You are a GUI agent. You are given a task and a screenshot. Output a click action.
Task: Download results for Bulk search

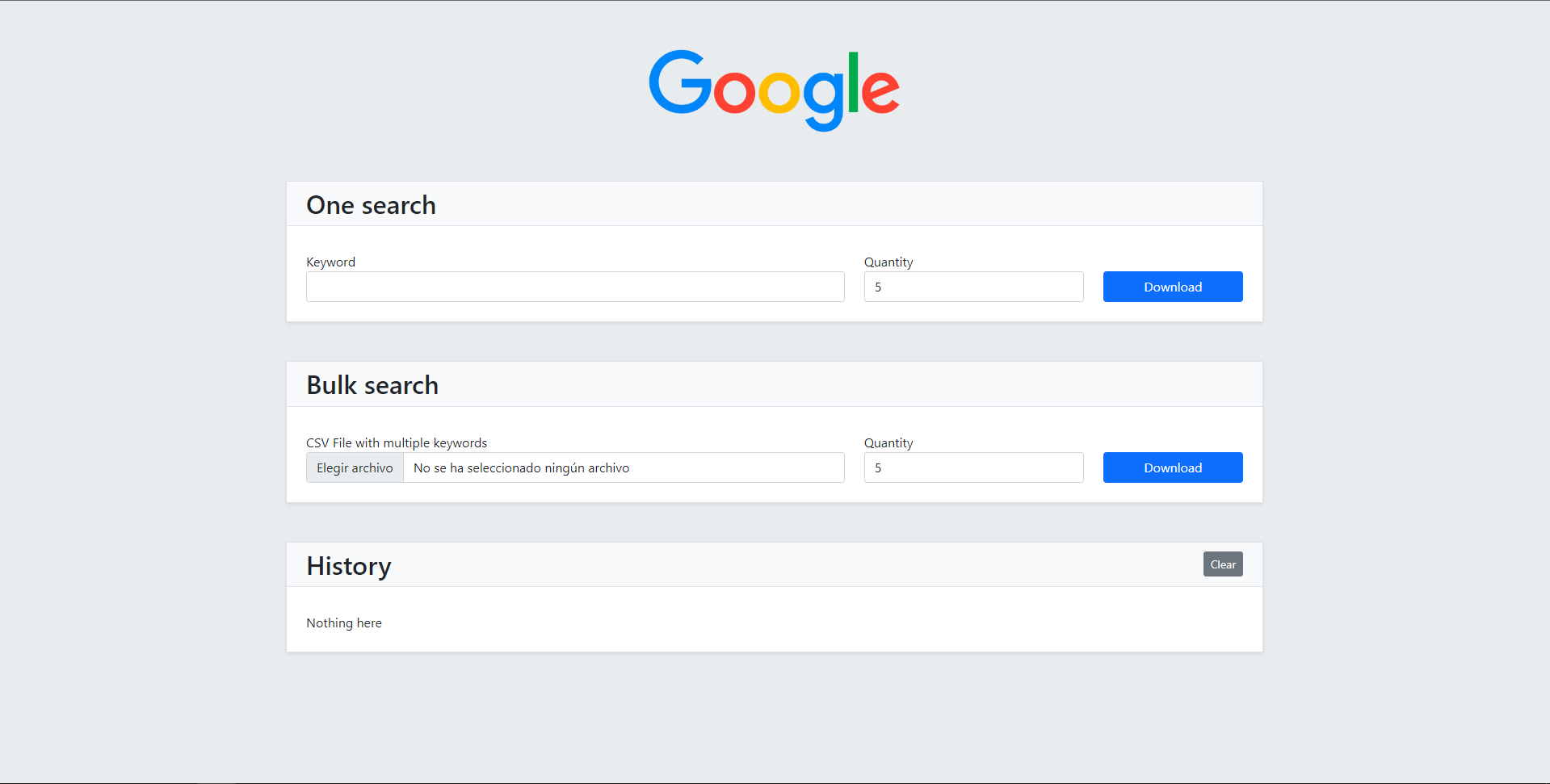coord(1173,467)
